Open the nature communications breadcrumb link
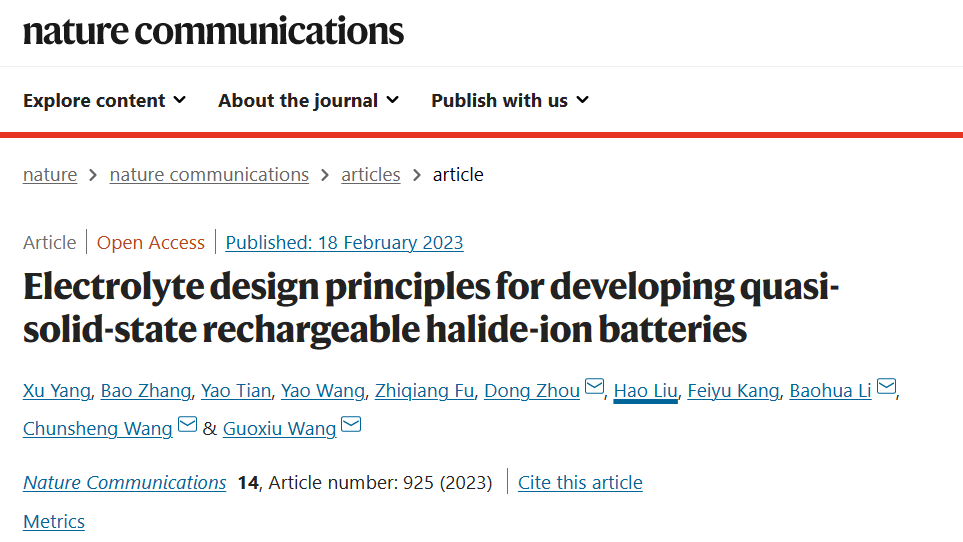Screen dimensions: 963x542 [209, 175]
